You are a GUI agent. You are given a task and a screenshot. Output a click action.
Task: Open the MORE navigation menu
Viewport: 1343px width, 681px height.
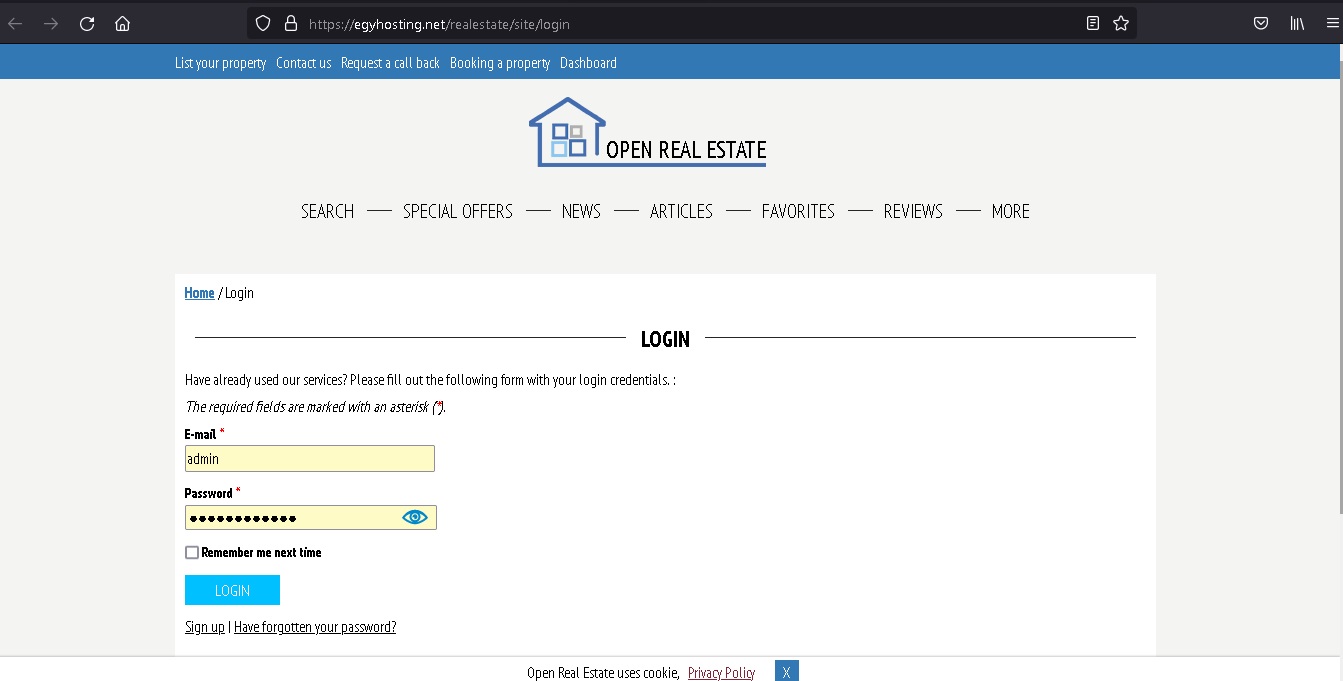coord(1010,211)
